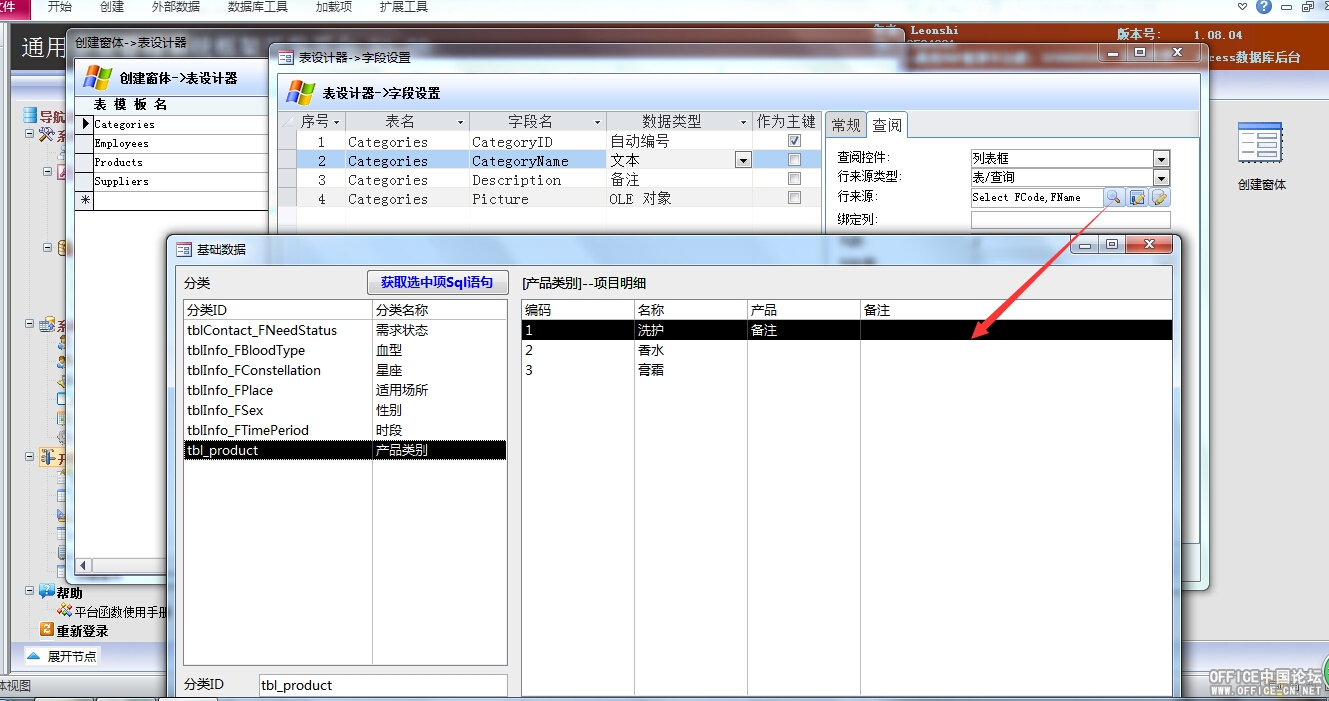Click the form-edit pencil icon beside 行来源
1329x701 pixels.
pos(1137,197)
